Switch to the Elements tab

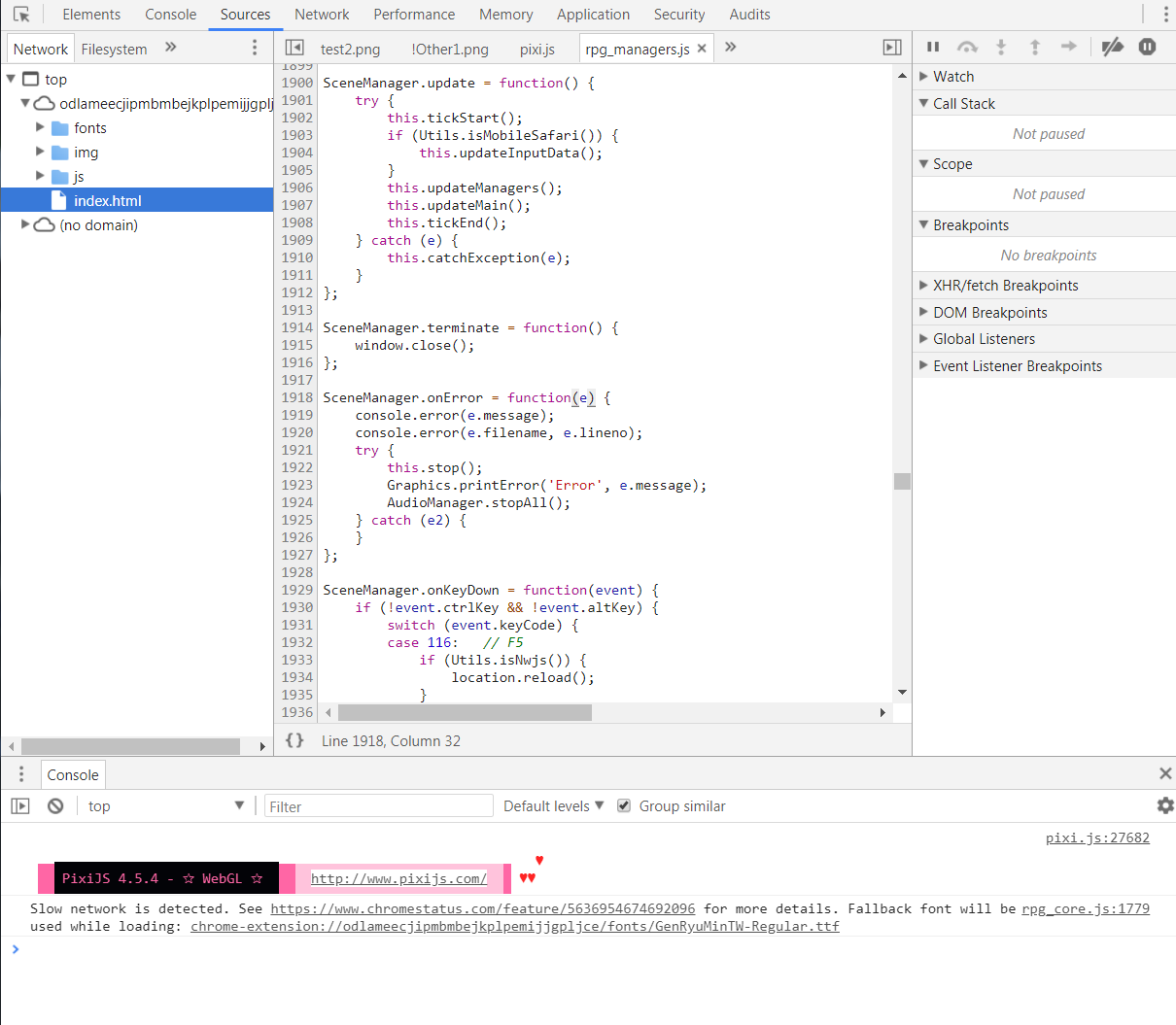[91, 15]
